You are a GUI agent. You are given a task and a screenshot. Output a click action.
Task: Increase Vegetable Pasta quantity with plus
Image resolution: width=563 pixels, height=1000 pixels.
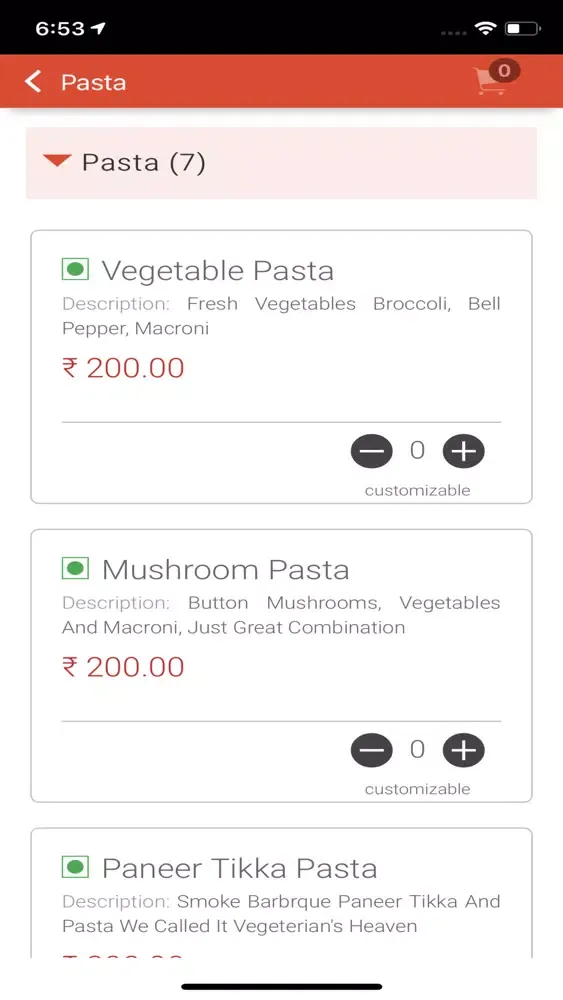click(464, 451)
